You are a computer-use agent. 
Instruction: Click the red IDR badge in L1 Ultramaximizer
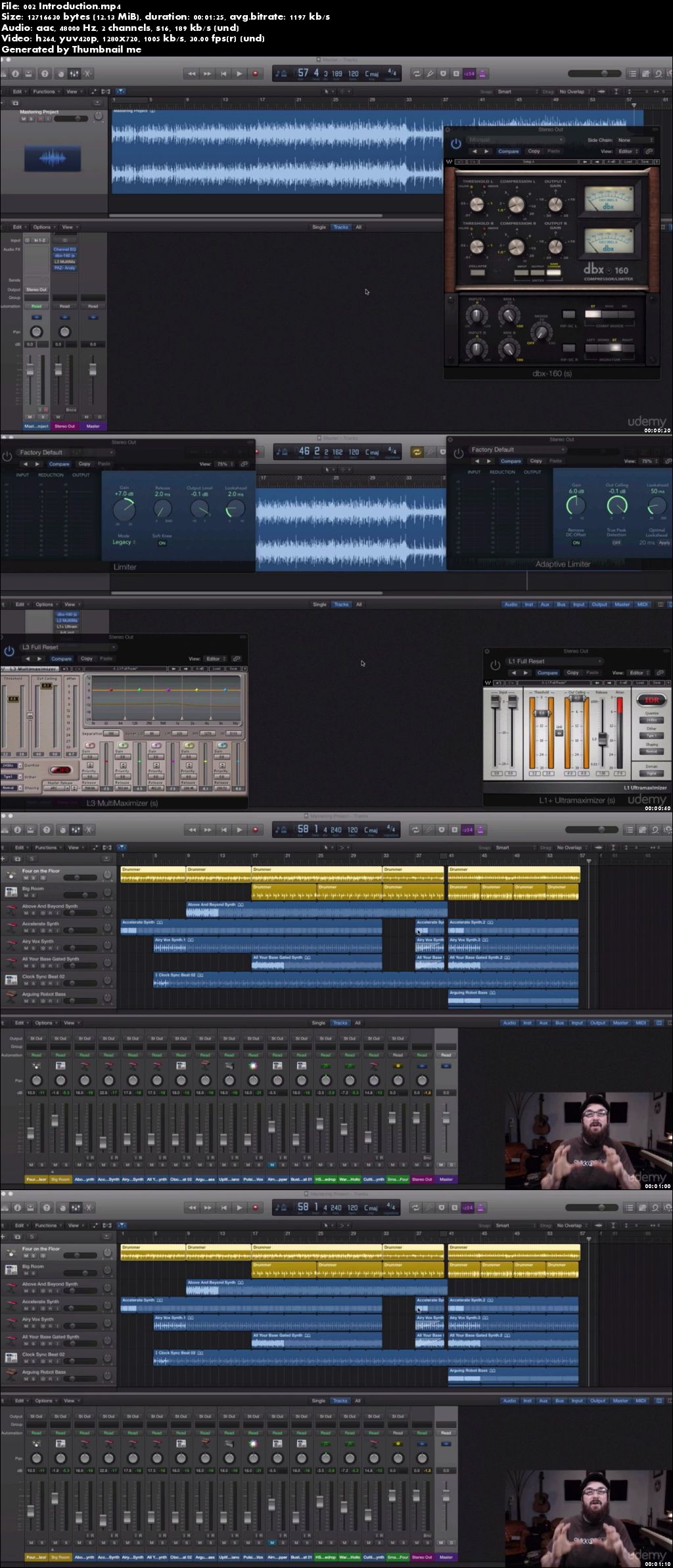point(651,700)
